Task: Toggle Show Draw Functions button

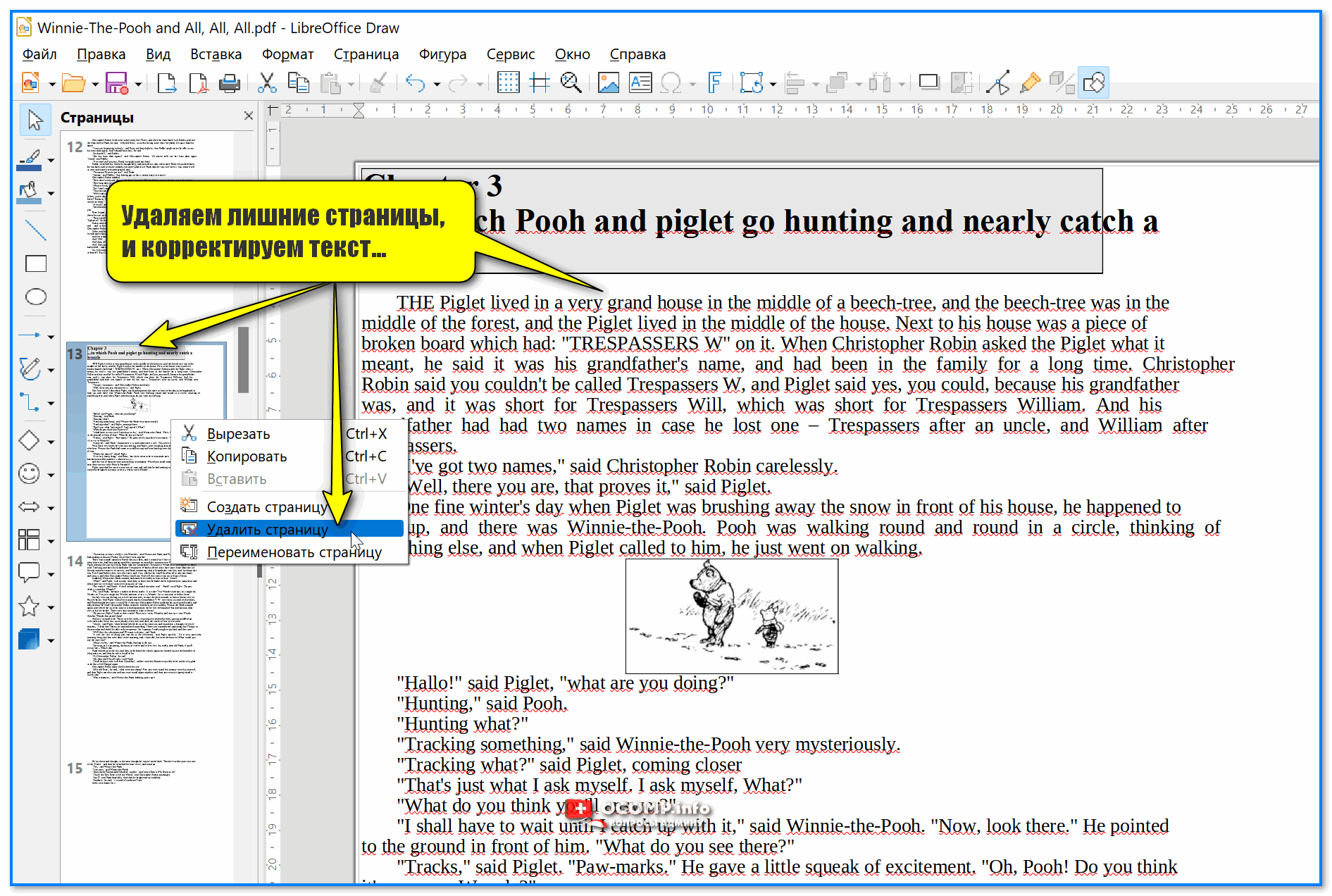Action: (1093, 83)
